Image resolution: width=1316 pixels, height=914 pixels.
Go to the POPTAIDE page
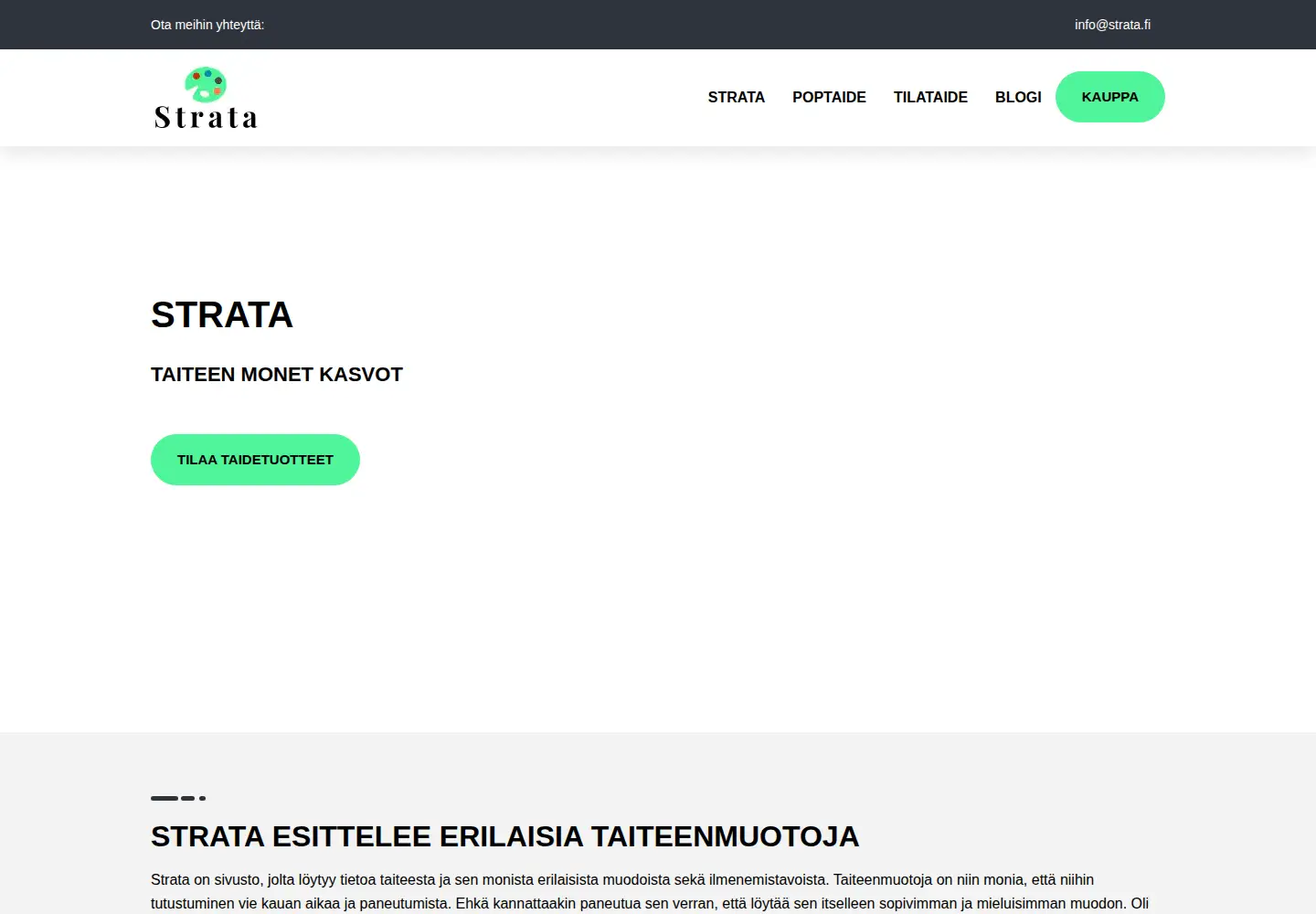(829, 97)
